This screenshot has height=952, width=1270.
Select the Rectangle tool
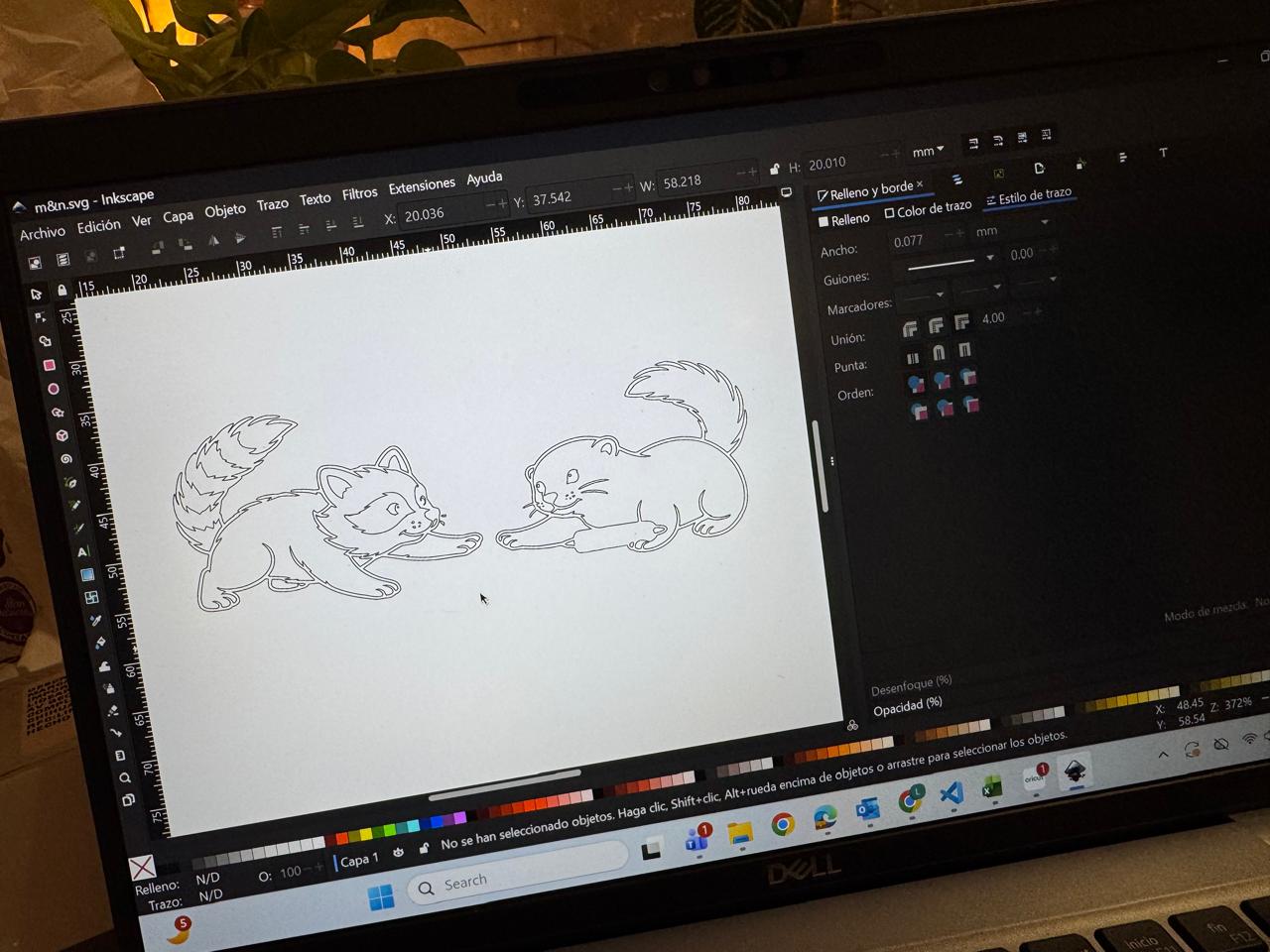48,365
